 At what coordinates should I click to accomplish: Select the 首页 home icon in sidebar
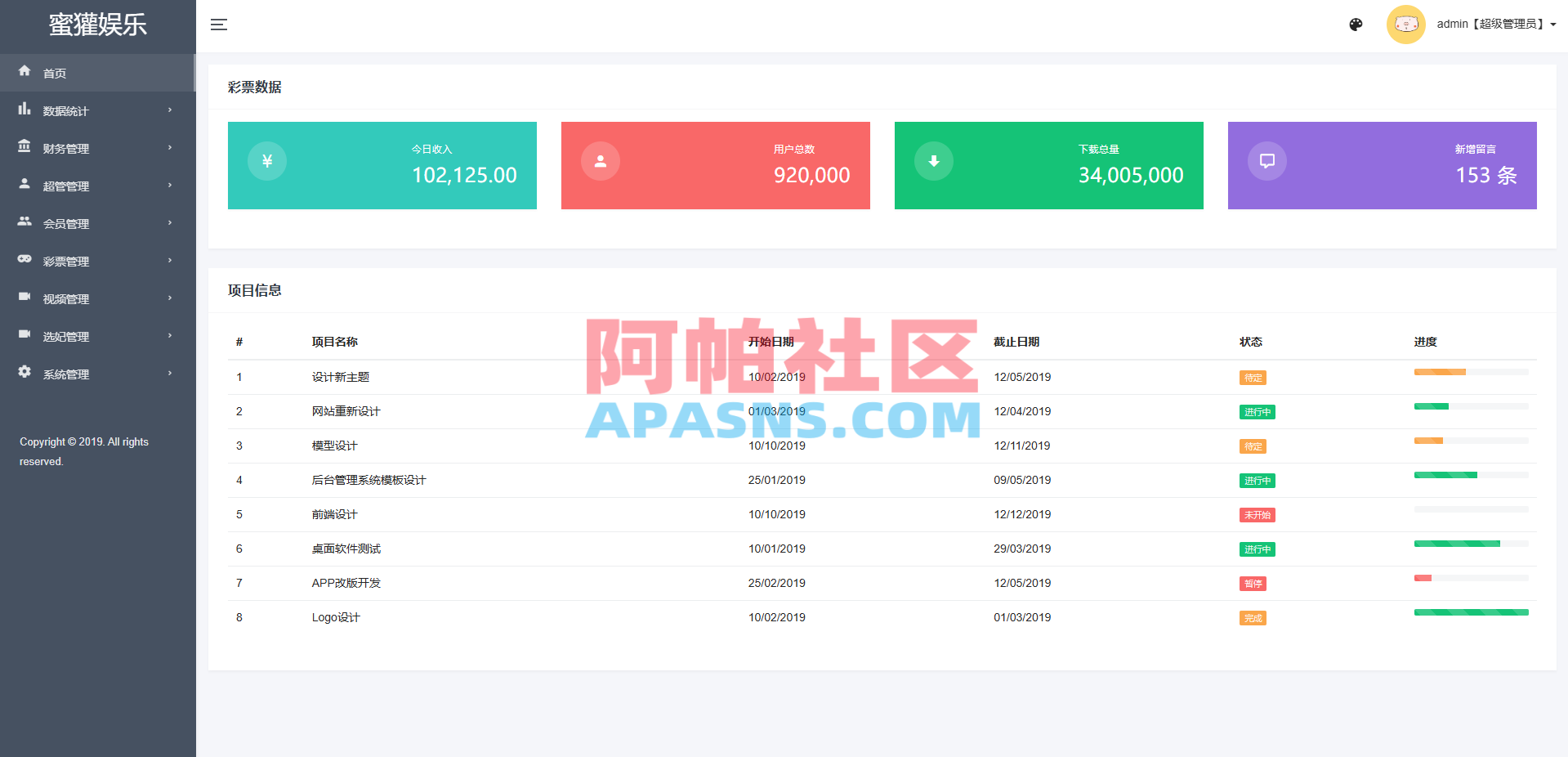[25, 72]
